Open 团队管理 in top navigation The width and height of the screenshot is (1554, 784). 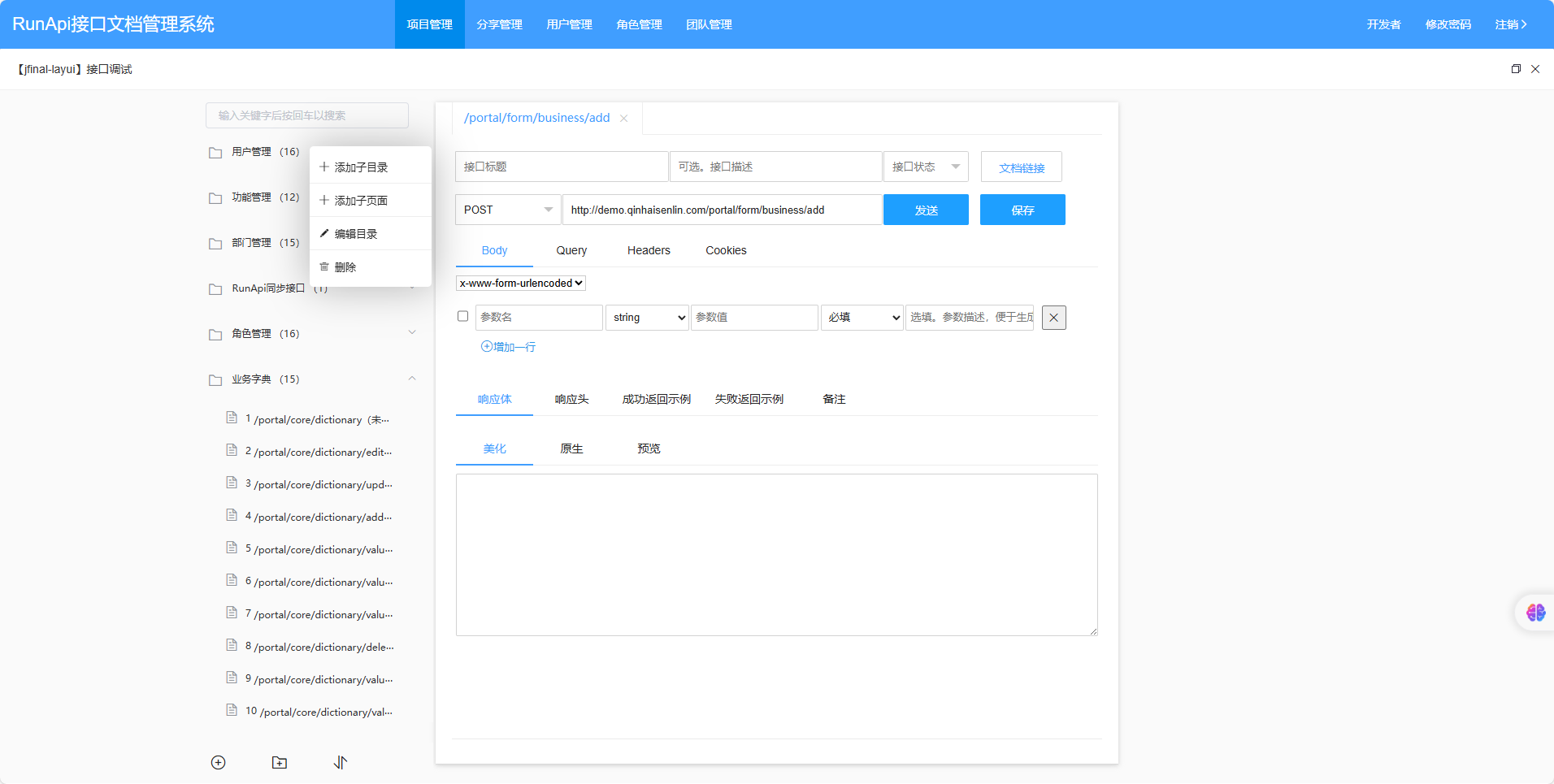[710, 24]
